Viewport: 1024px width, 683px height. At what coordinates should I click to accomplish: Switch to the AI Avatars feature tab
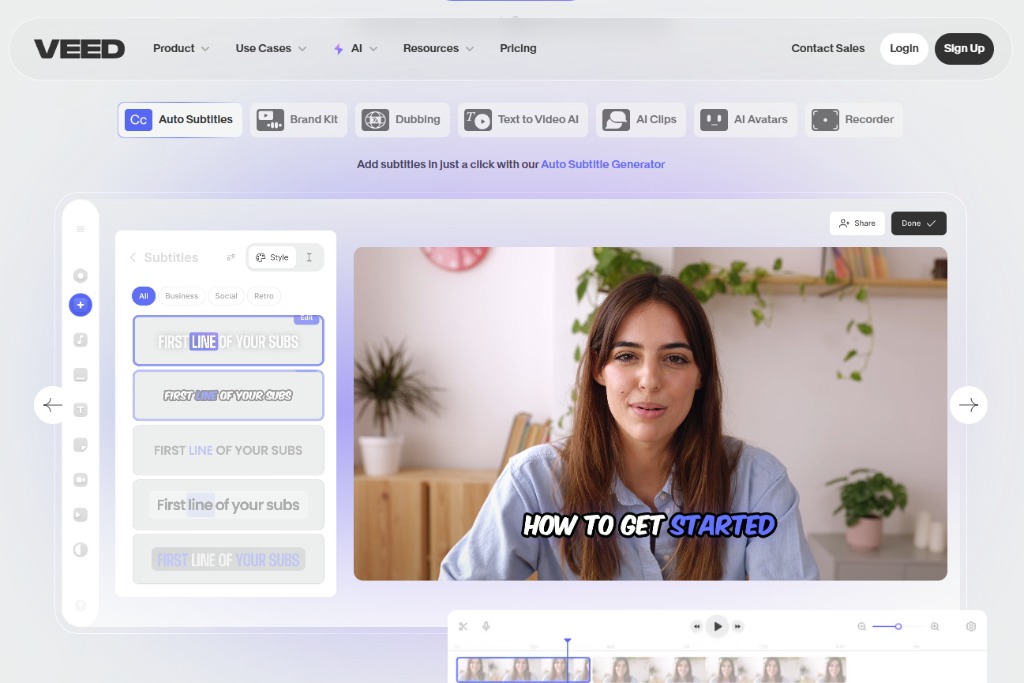pyautogui.click(x=745, y=119)
